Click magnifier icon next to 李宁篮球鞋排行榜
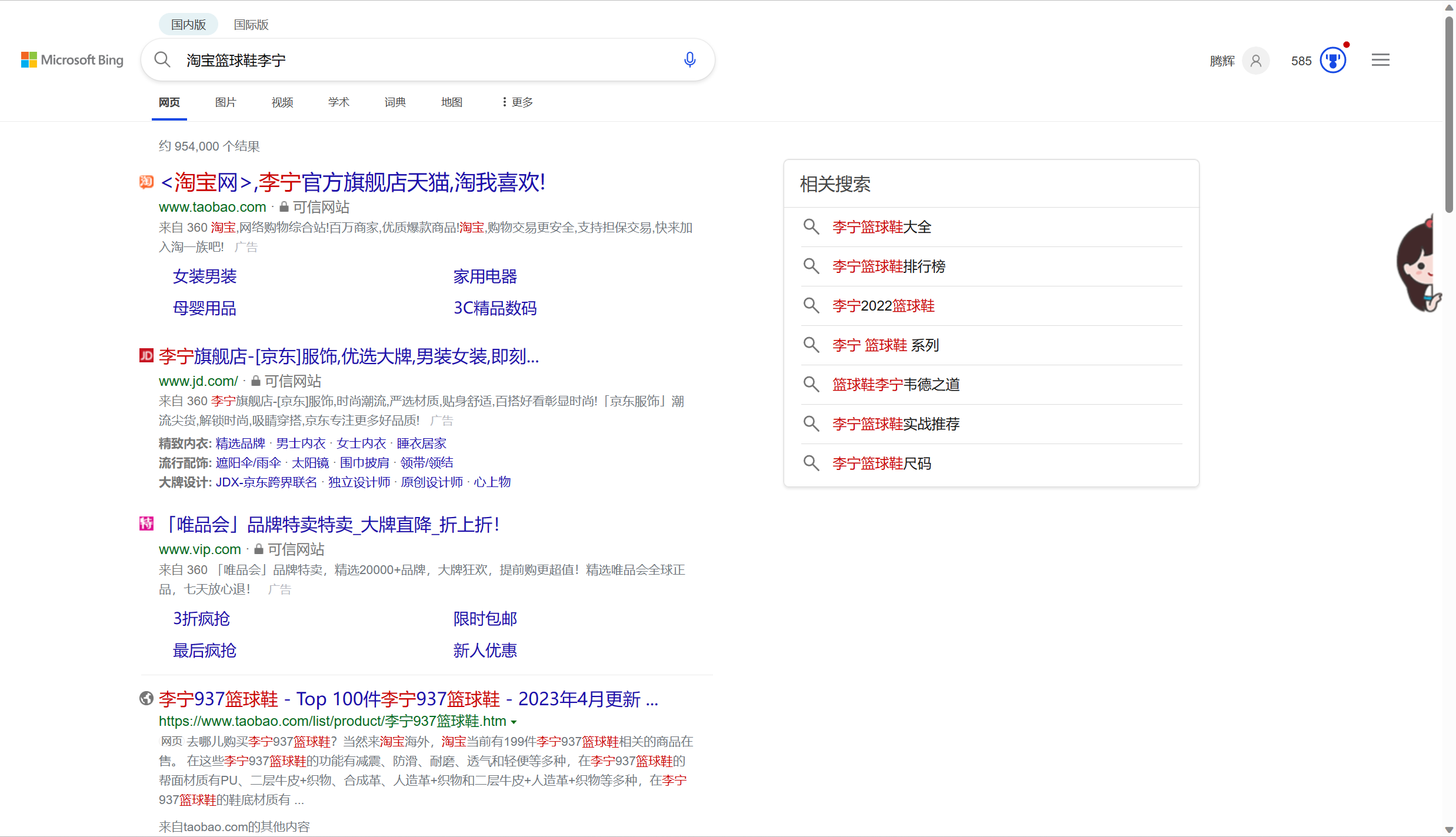The height and width of the screenshot is (837, 1456). tap(811, 266)
